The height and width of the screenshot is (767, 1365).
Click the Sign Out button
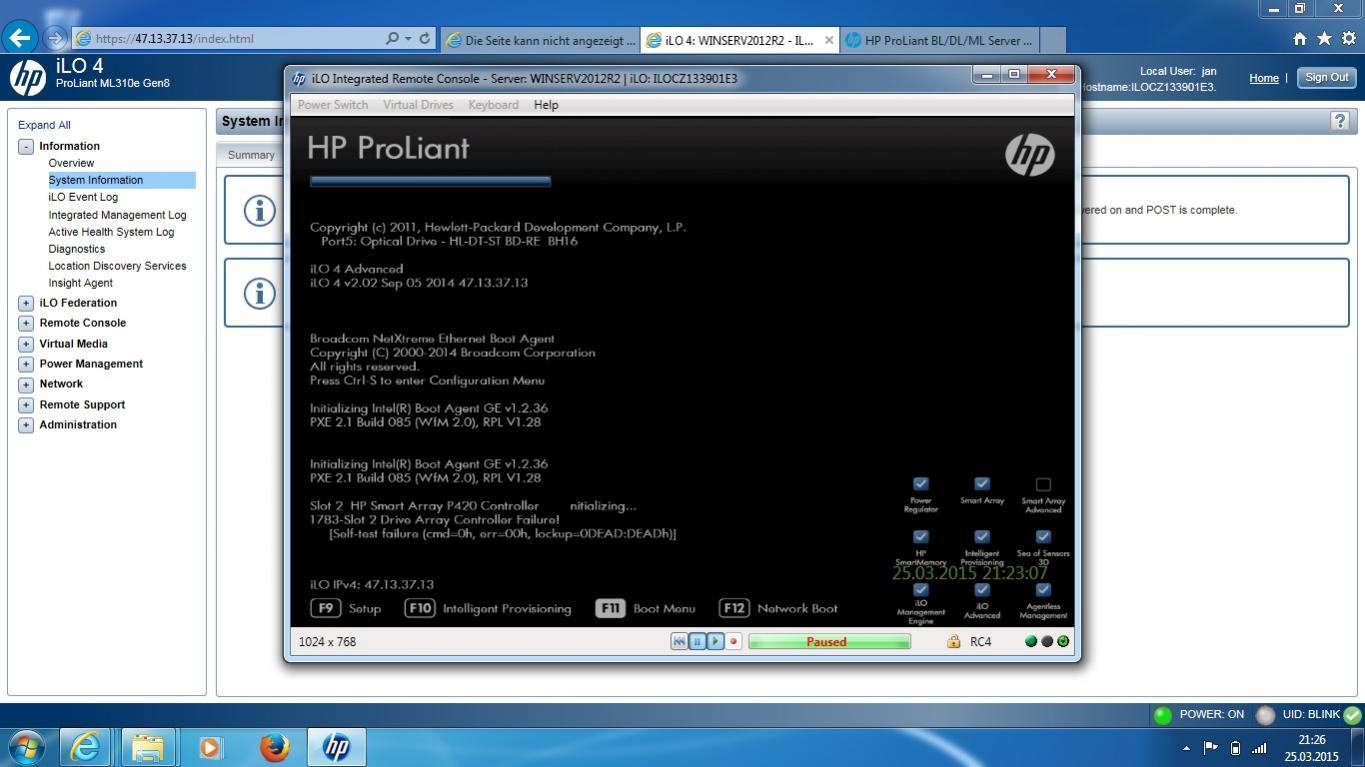click(x=1326, y=77)
